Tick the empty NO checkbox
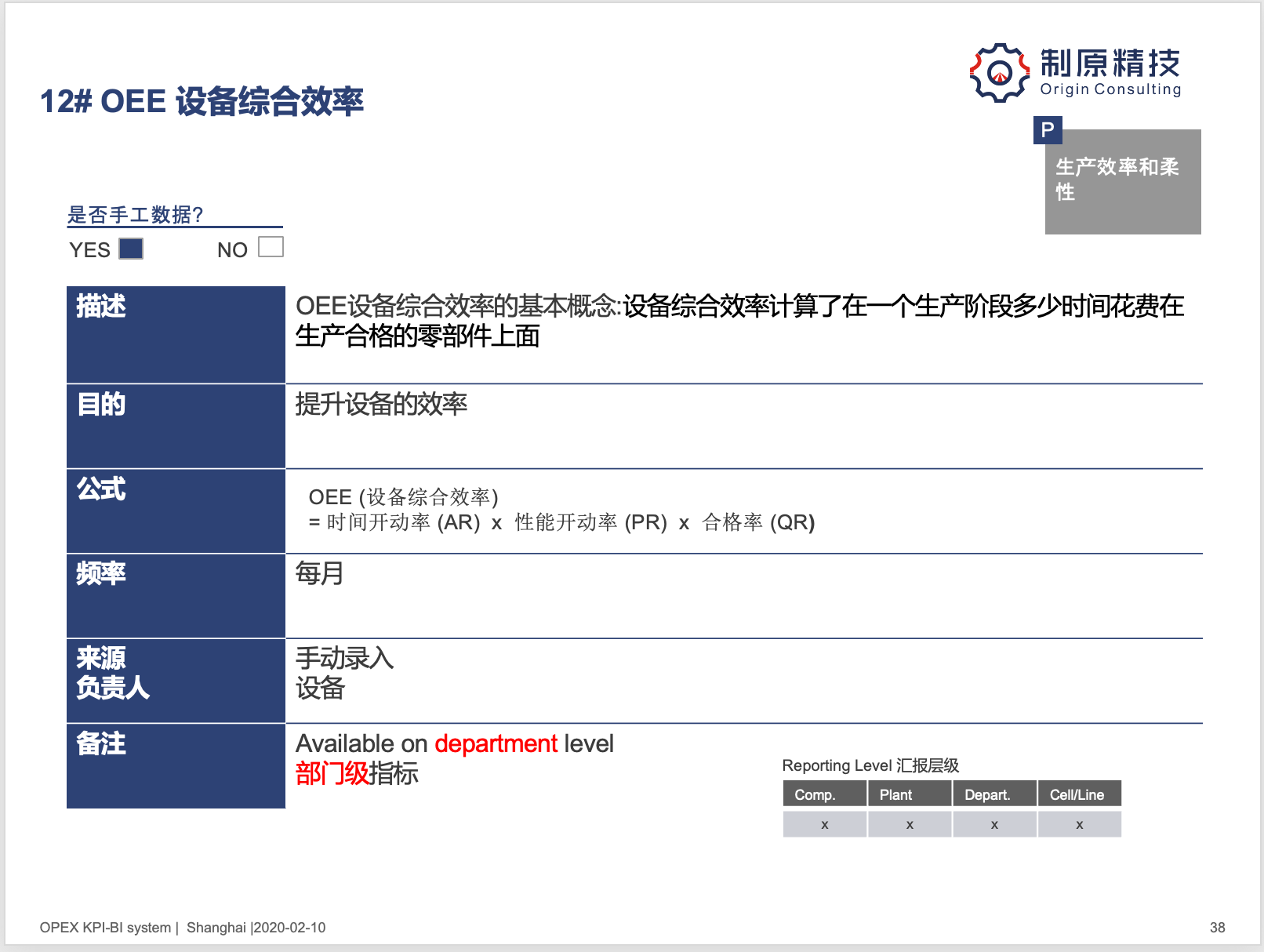Screen dimensions: 1264x952 [271, 247]
